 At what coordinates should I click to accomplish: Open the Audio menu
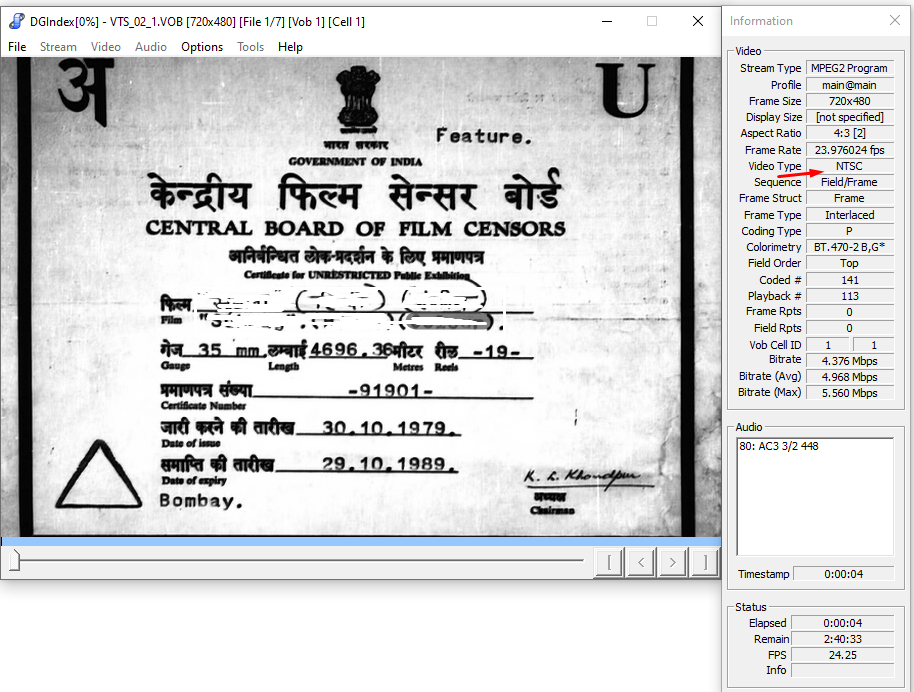click(x=151, y=47)
